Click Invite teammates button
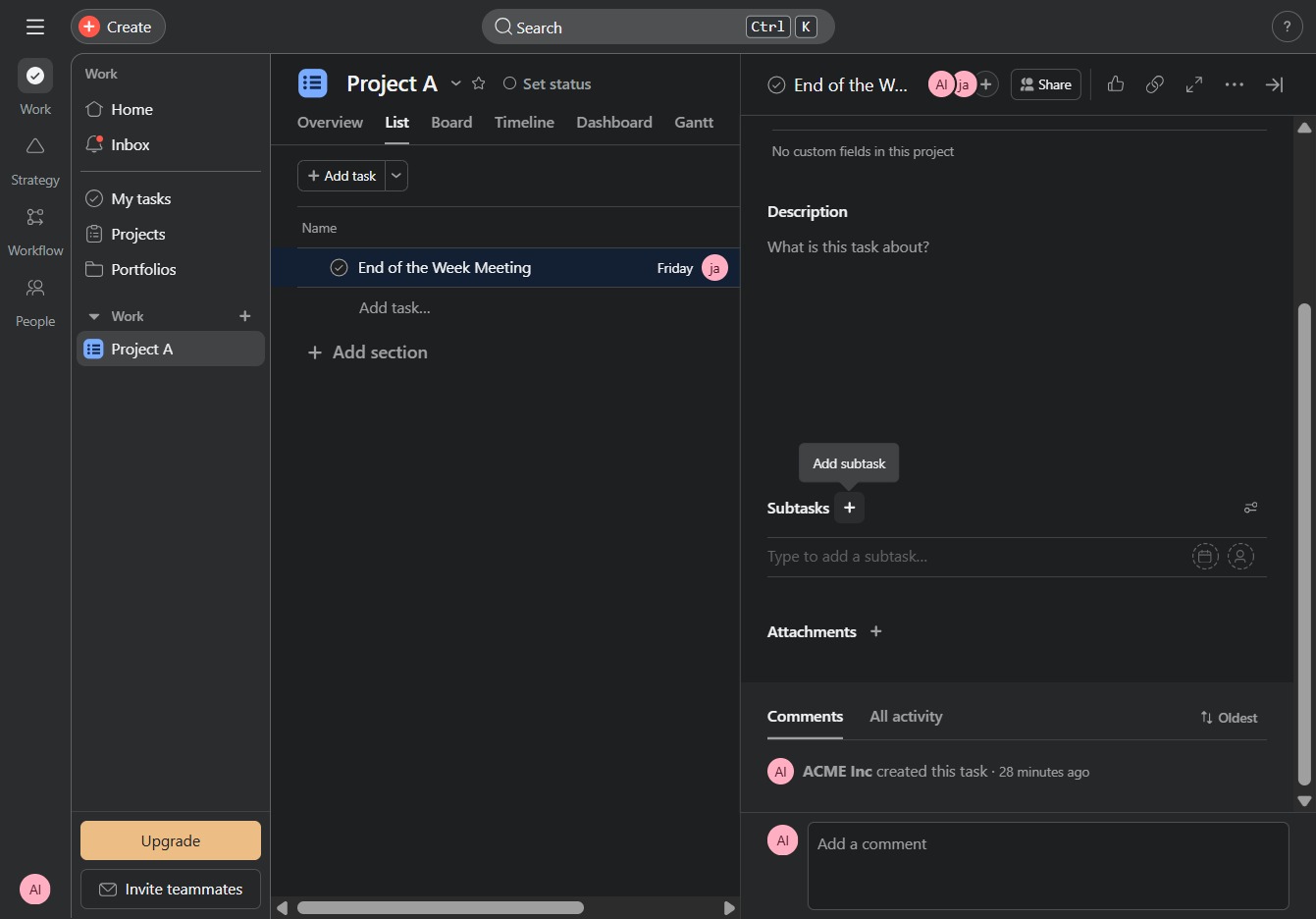 [x=171, y=889]
